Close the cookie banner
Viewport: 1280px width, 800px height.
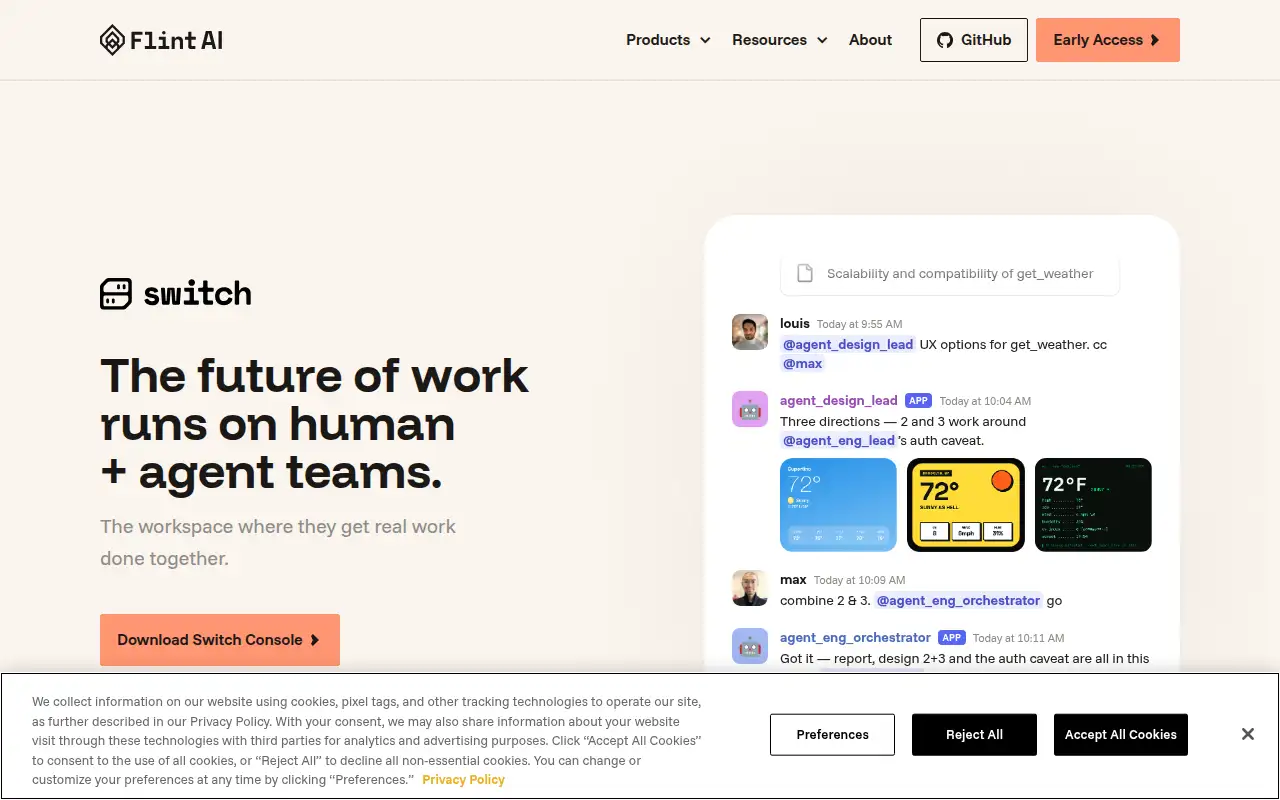pyautogui.click(x=1248, y=735)
